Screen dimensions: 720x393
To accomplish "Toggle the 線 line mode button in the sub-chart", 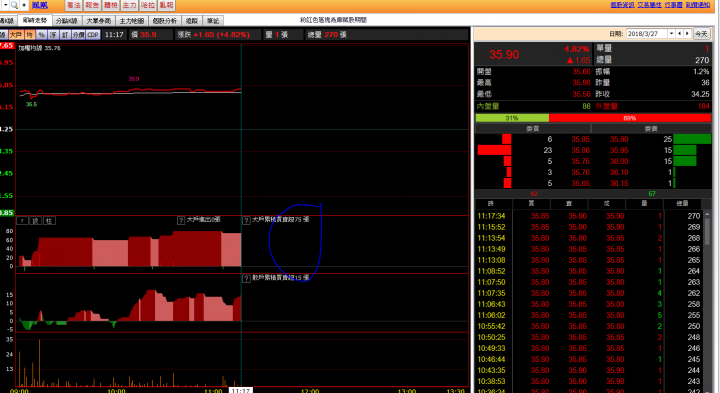I will 36,221.
